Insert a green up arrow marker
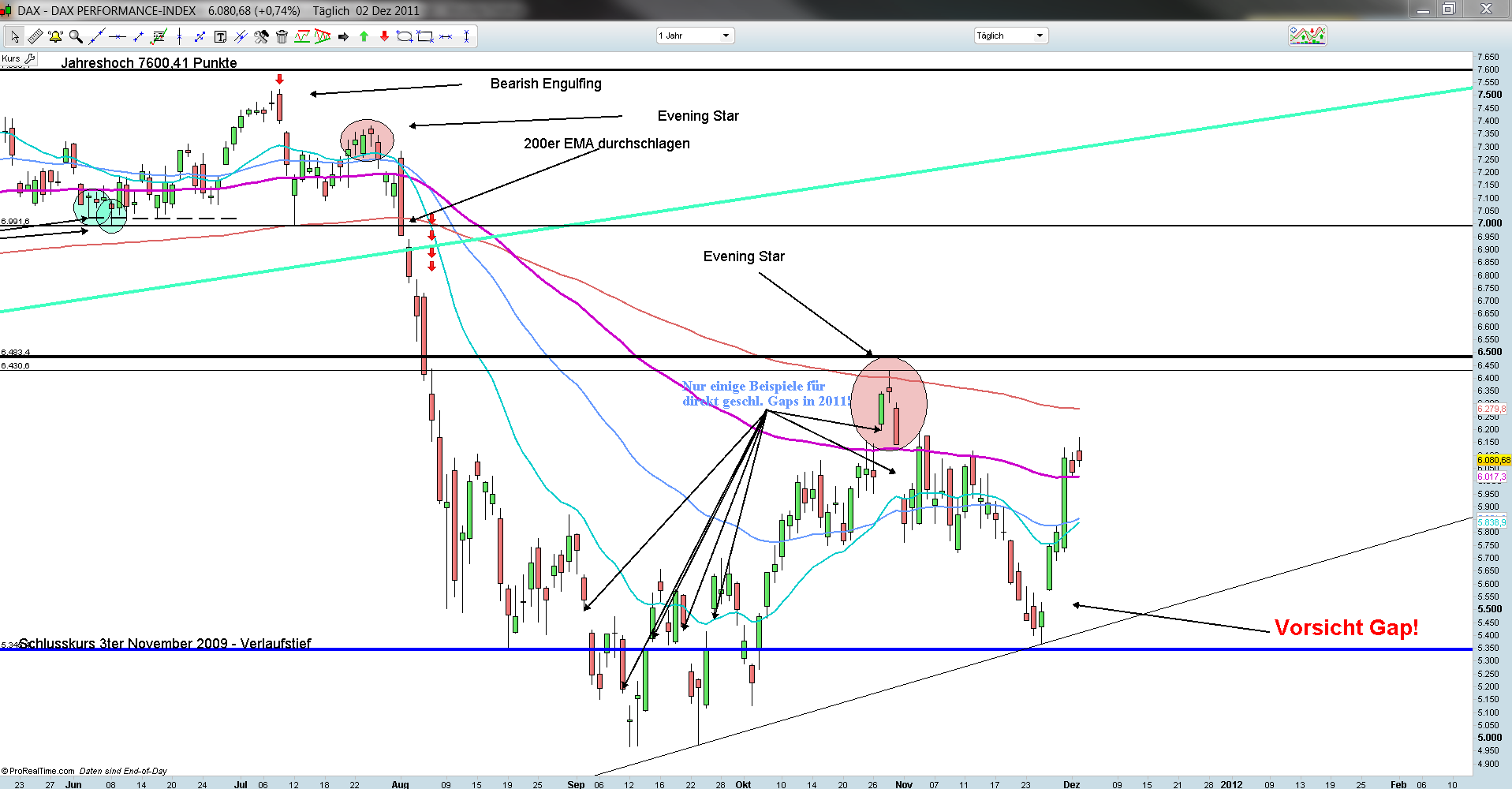The width and height of the screenshot is (1512, 789). click(x=364, y=36)
